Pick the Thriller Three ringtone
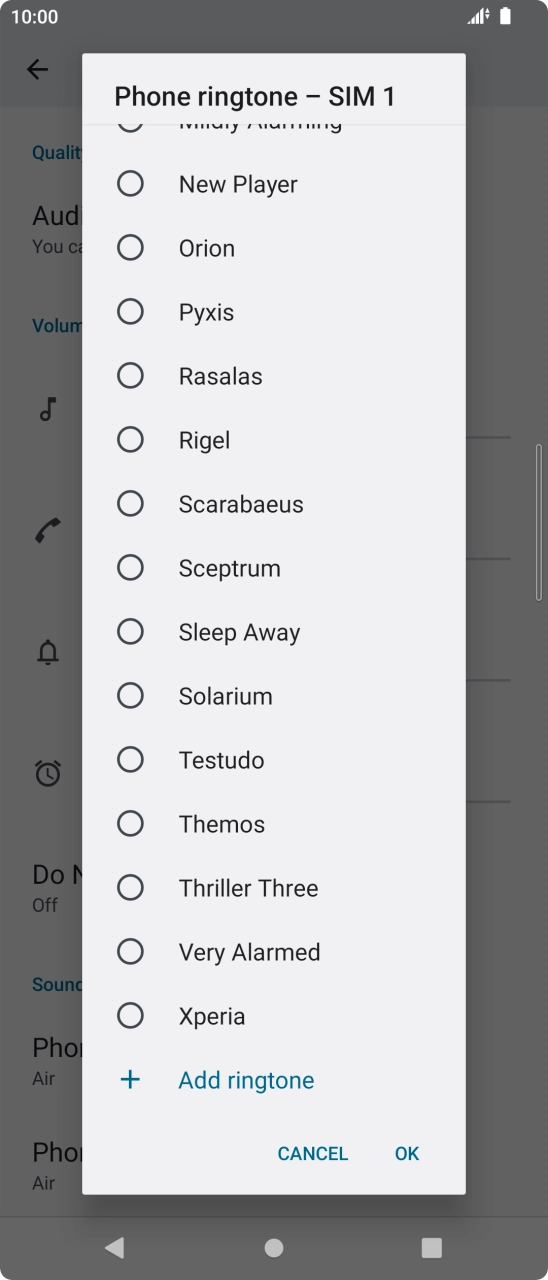The width and height of the screenshot is (548, 1280). [273, 888]
